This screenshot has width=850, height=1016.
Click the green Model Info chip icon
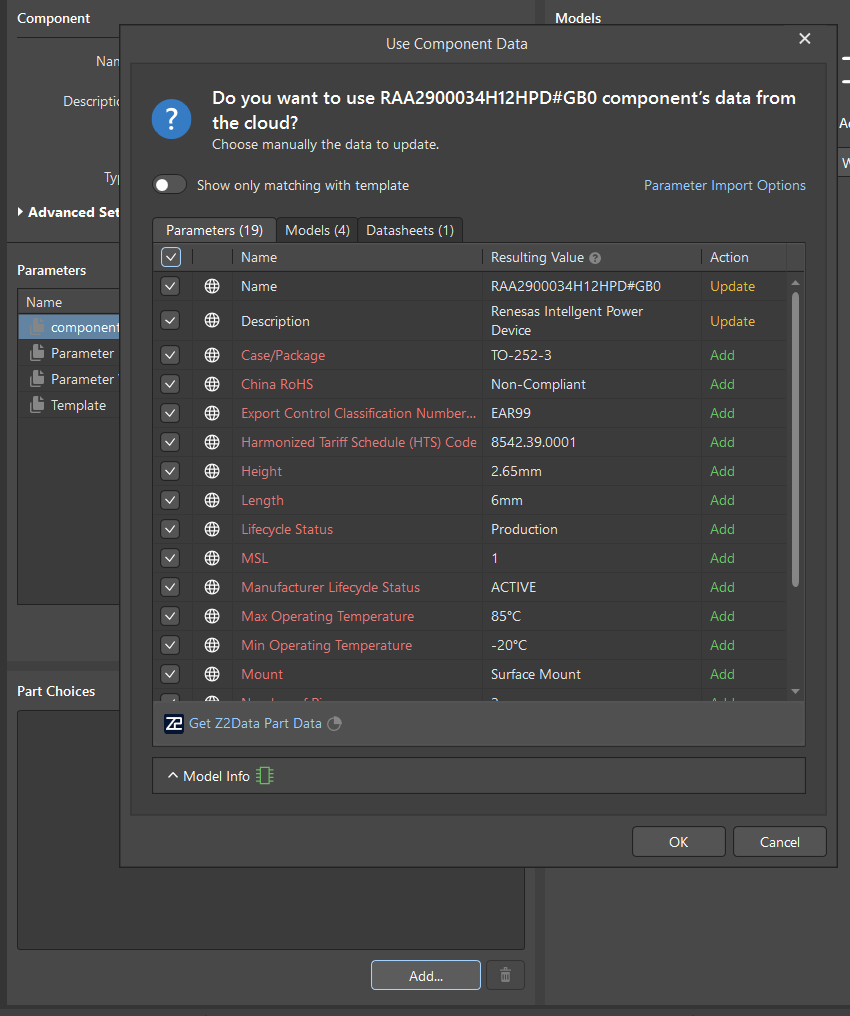(264, 776)
